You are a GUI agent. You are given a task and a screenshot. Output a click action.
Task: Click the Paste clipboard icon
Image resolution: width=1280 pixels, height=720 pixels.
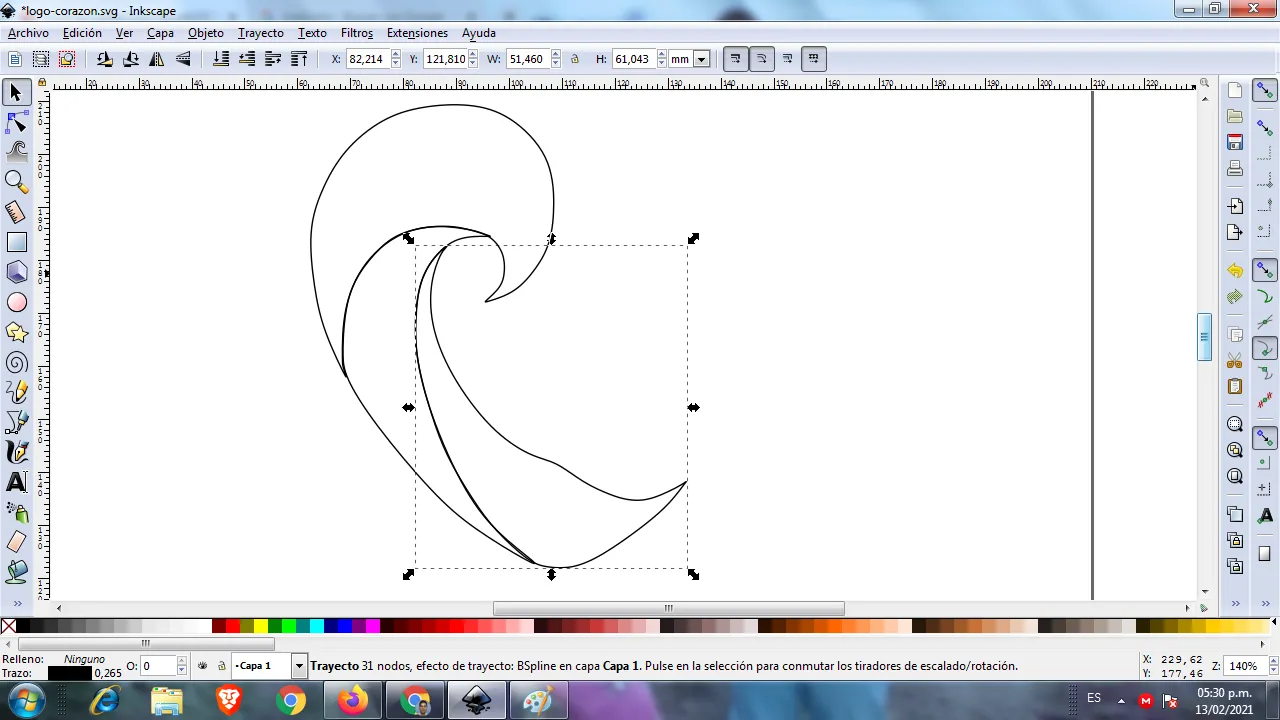click(x=1235, y=386)
